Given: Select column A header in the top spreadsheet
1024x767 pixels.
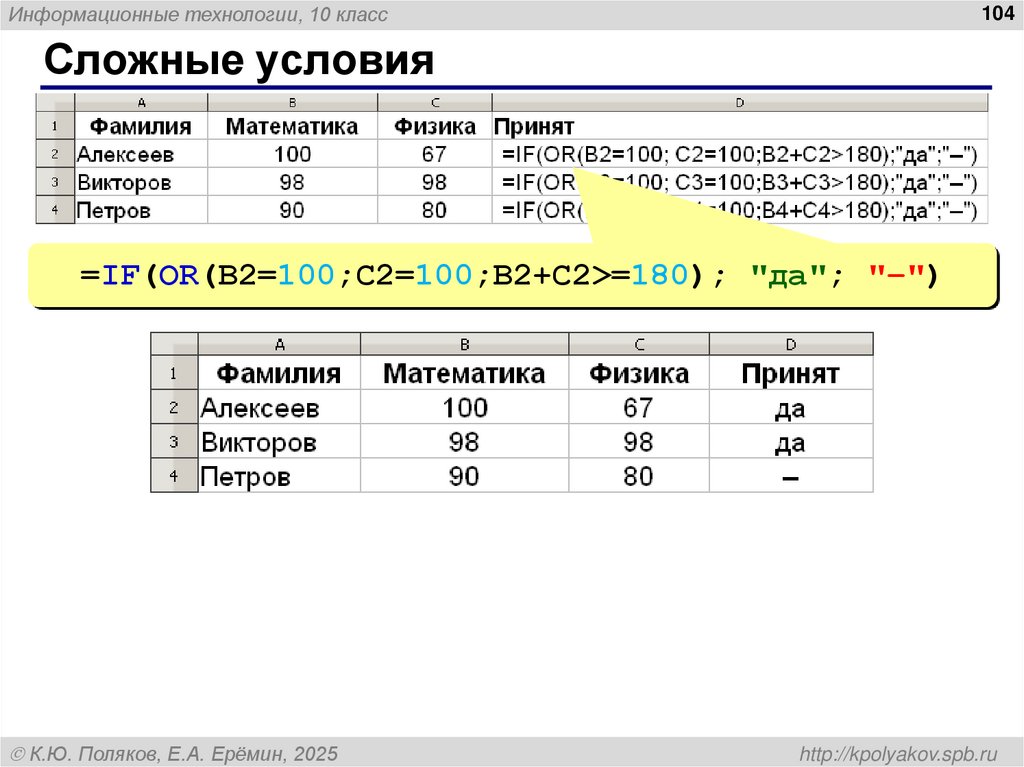Looking at the screenshot, I should pyautogui.click(x=141, y=103).
